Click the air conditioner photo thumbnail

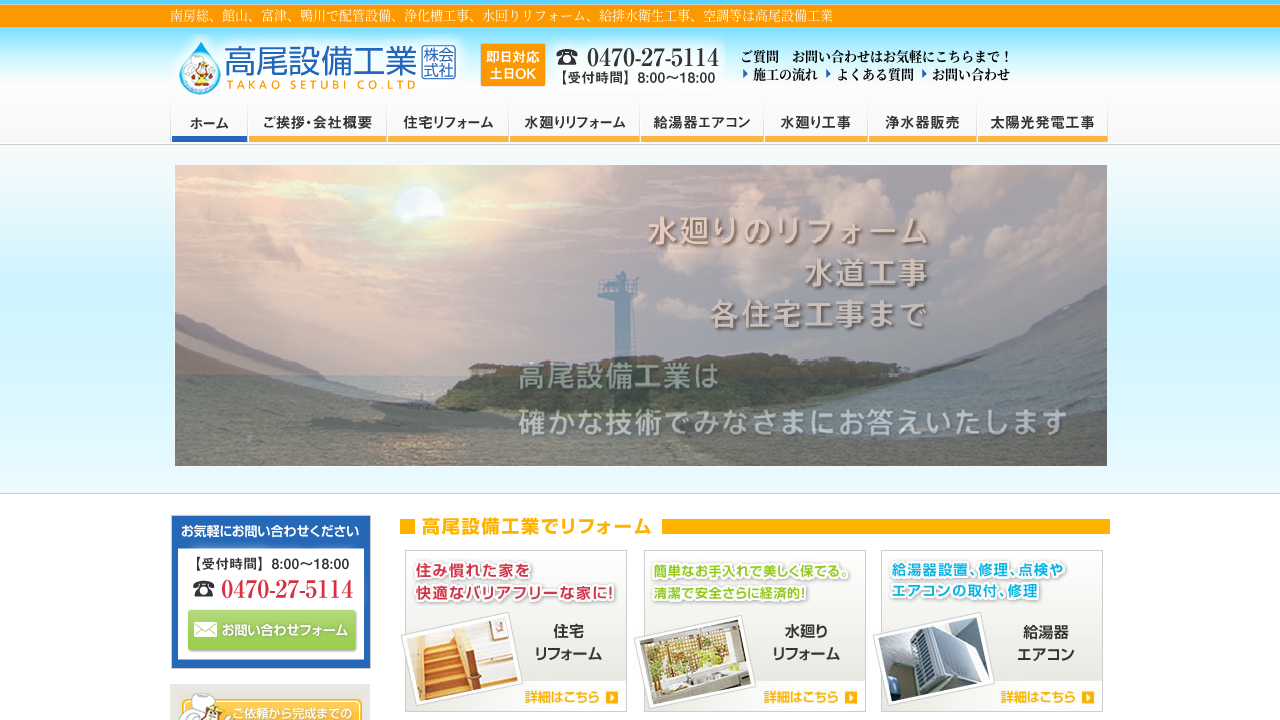pyautogui.click(x=934, y=658)
